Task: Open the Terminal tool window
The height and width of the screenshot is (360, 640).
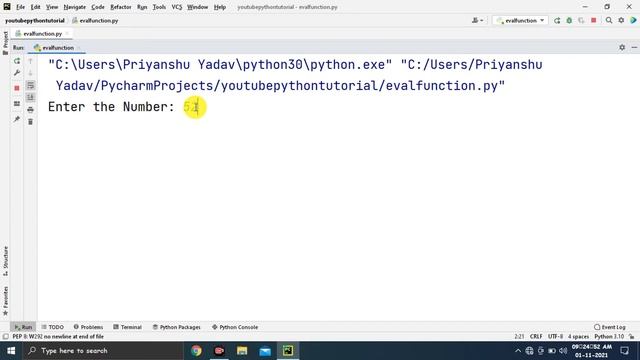Action: coord(127,327)
